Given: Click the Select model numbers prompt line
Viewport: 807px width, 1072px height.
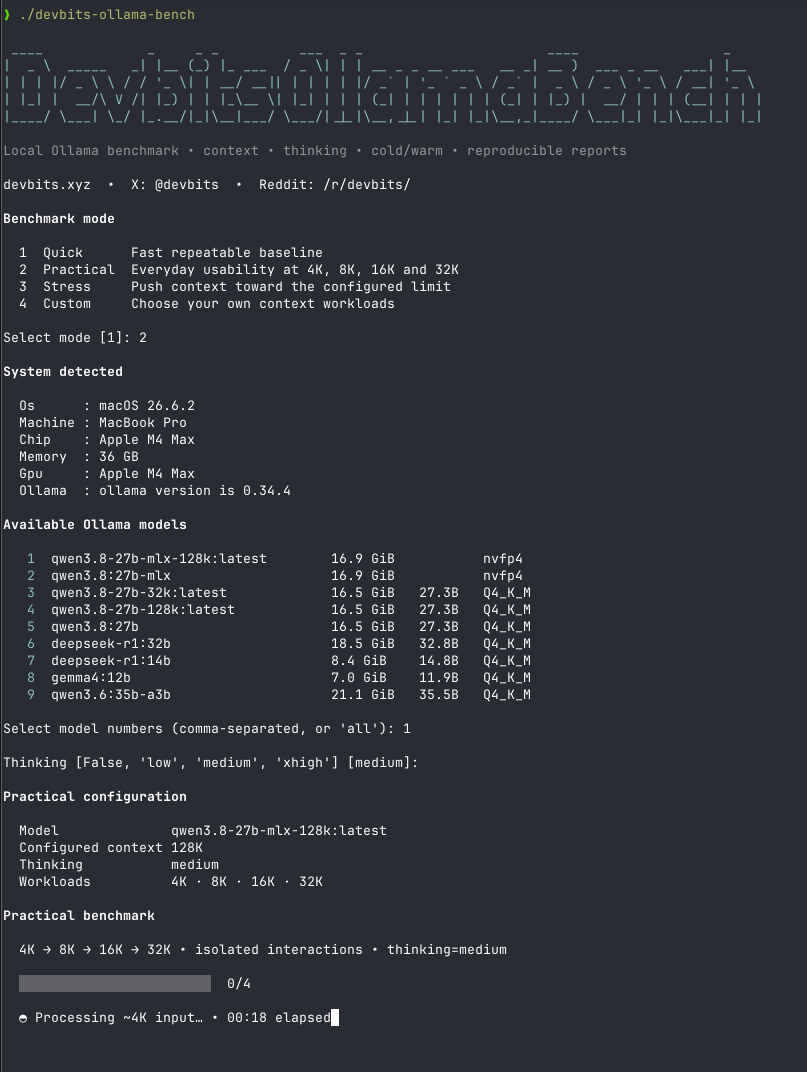Looking at the screenshot, I should coord(207,729).
